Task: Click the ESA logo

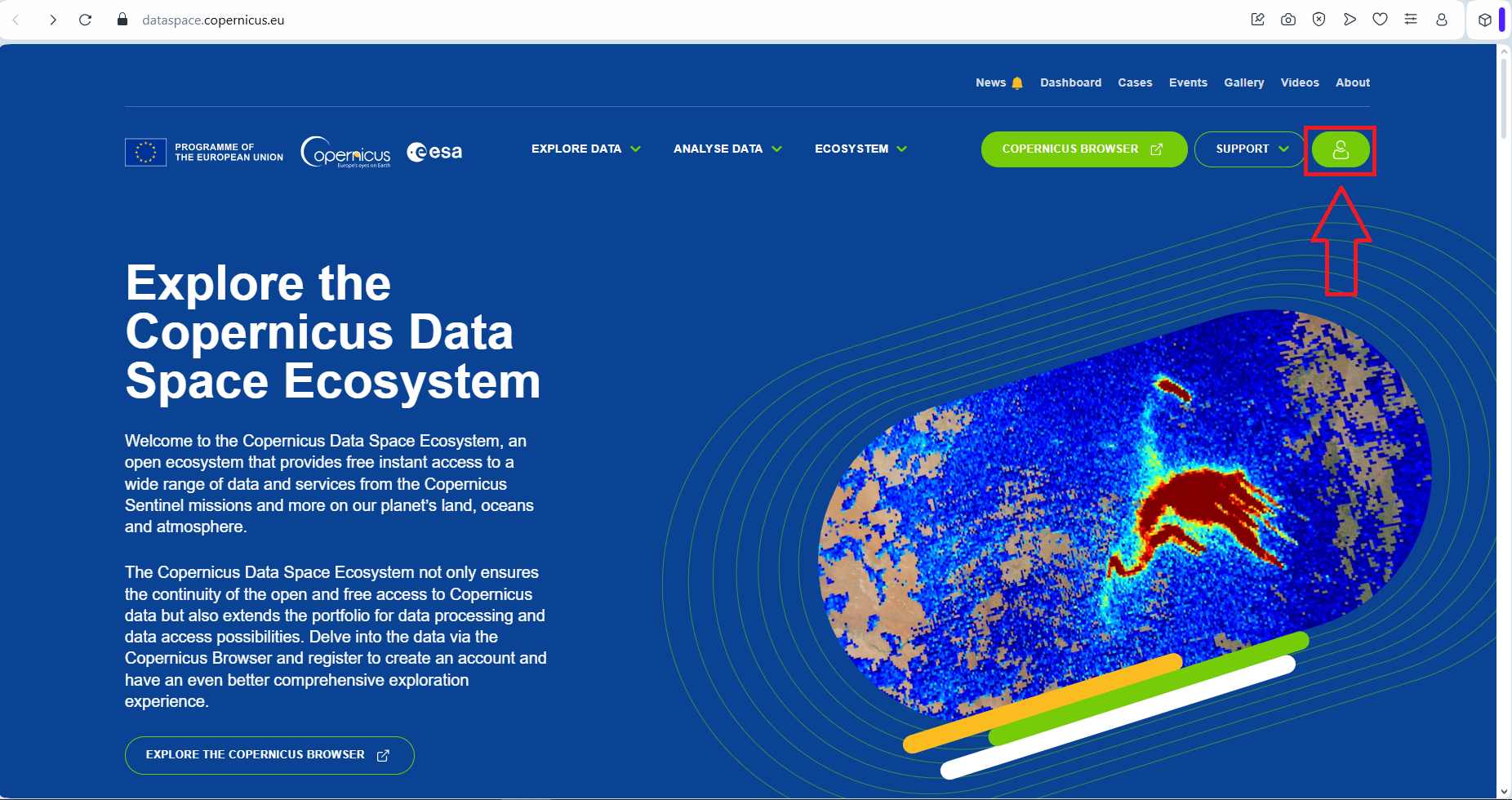Action: (434, 152)
